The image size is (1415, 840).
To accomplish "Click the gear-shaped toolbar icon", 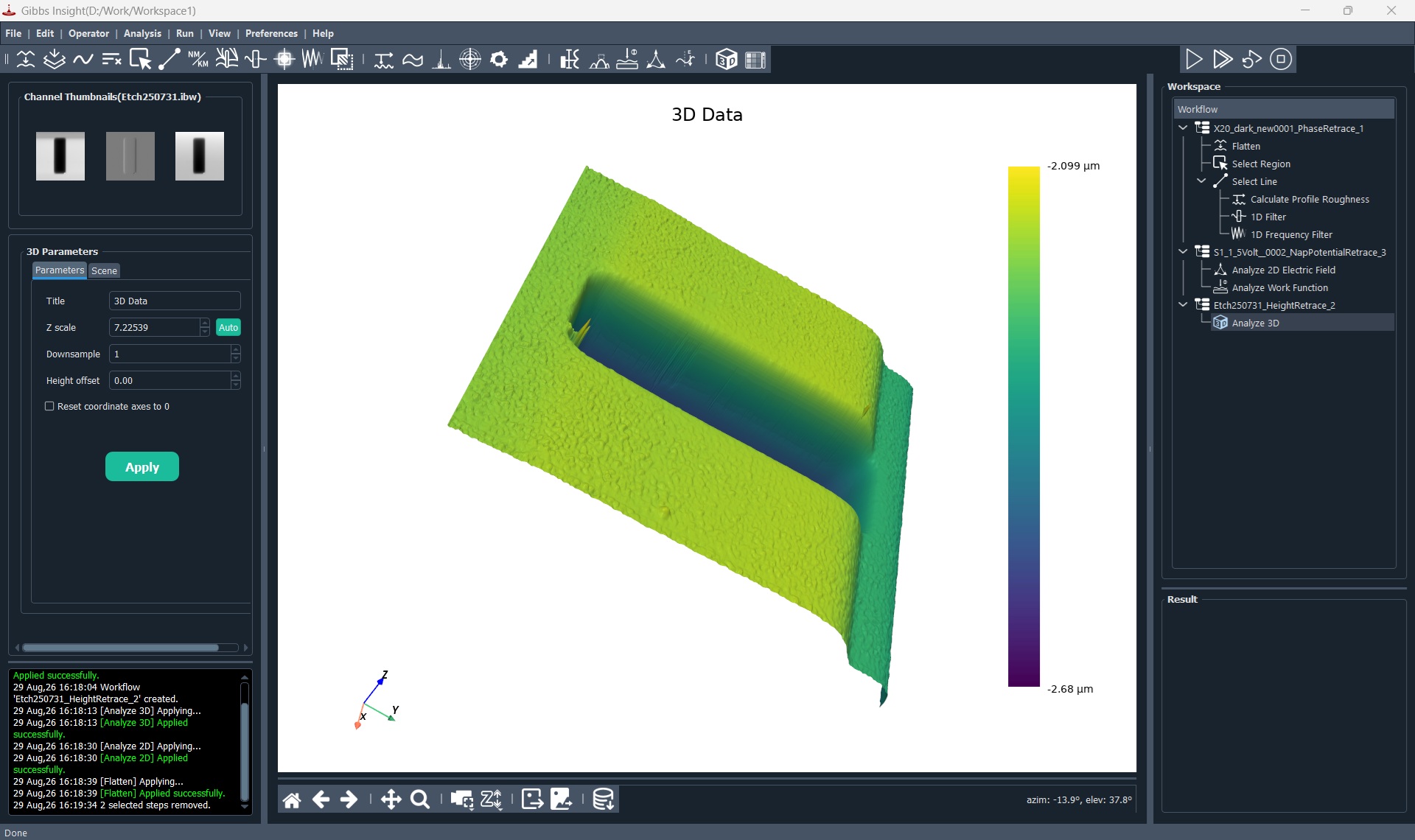I will tap(499, 60).
